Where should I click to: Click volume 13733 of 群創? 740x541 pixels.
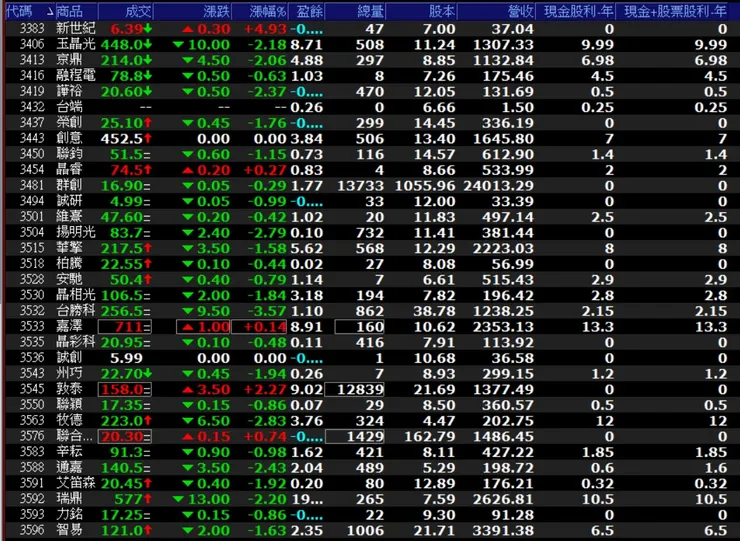click(361, 186)
